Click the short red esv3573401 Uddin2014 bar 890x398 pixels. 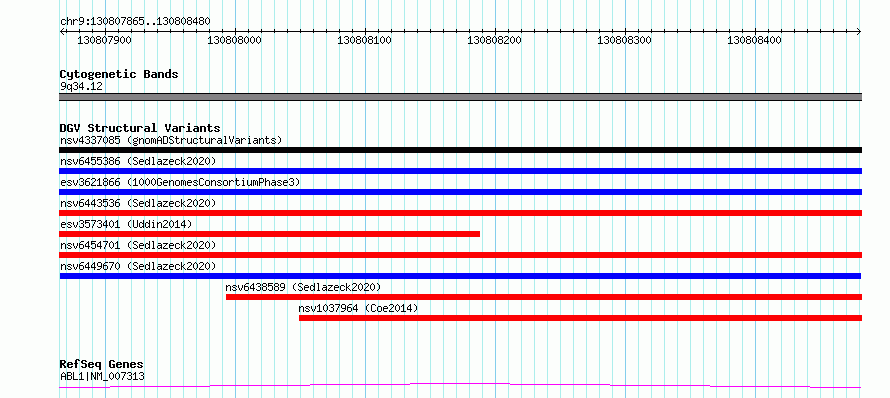click(270, 234)
